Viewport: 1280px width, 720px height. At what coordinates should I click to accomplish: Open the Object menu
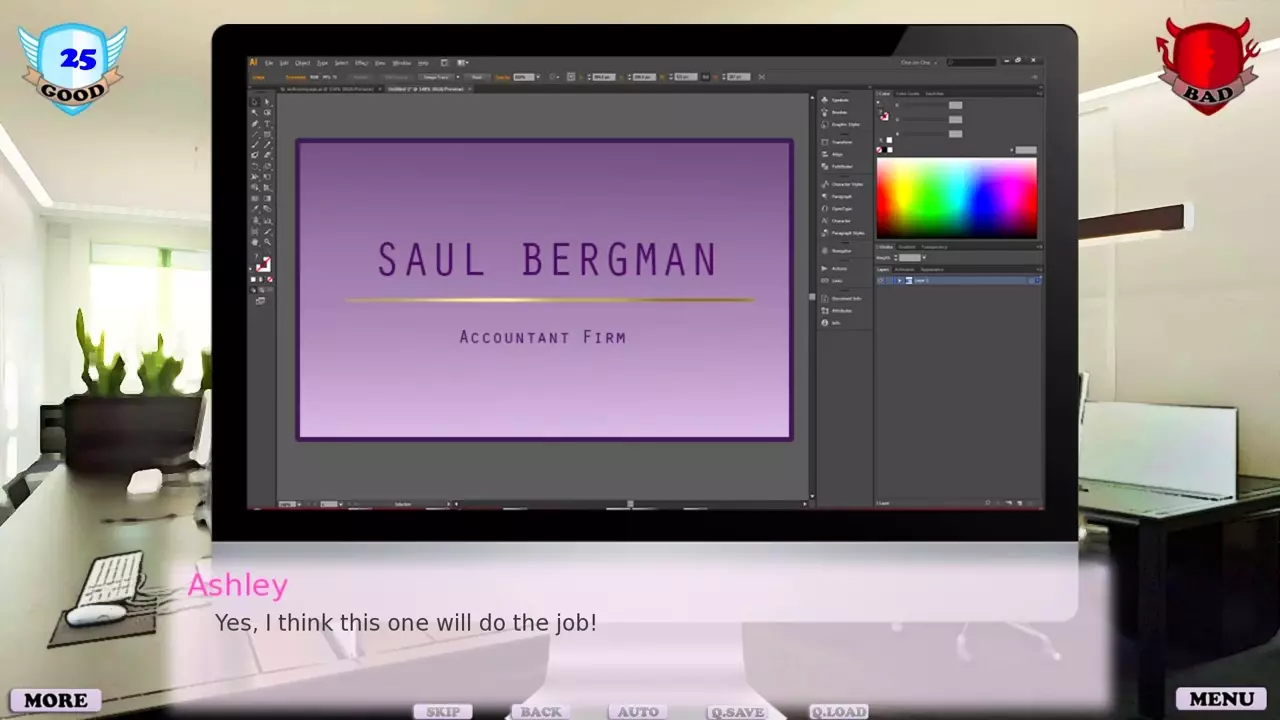click(303, 63)
